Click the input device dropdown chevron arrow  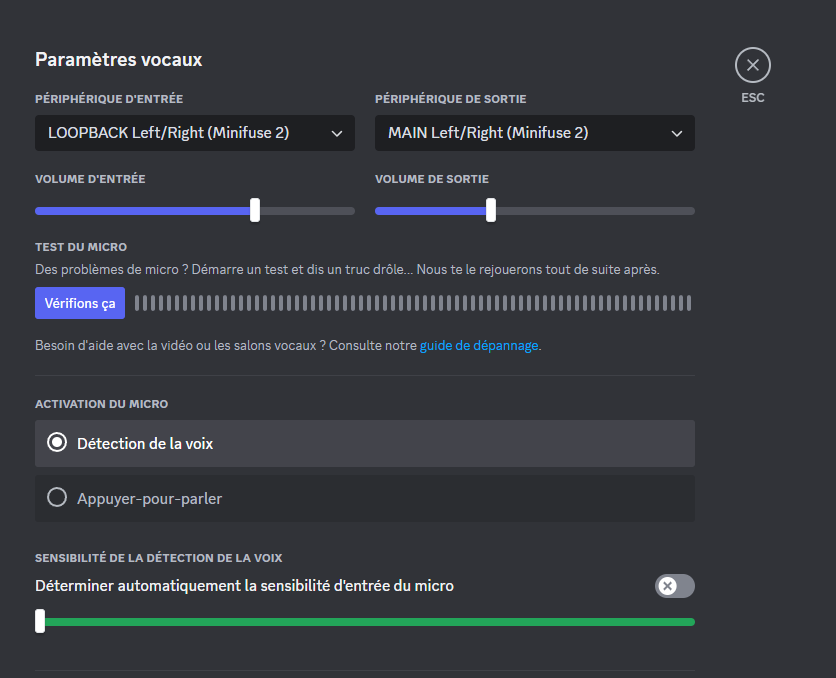tap(336, 133)
